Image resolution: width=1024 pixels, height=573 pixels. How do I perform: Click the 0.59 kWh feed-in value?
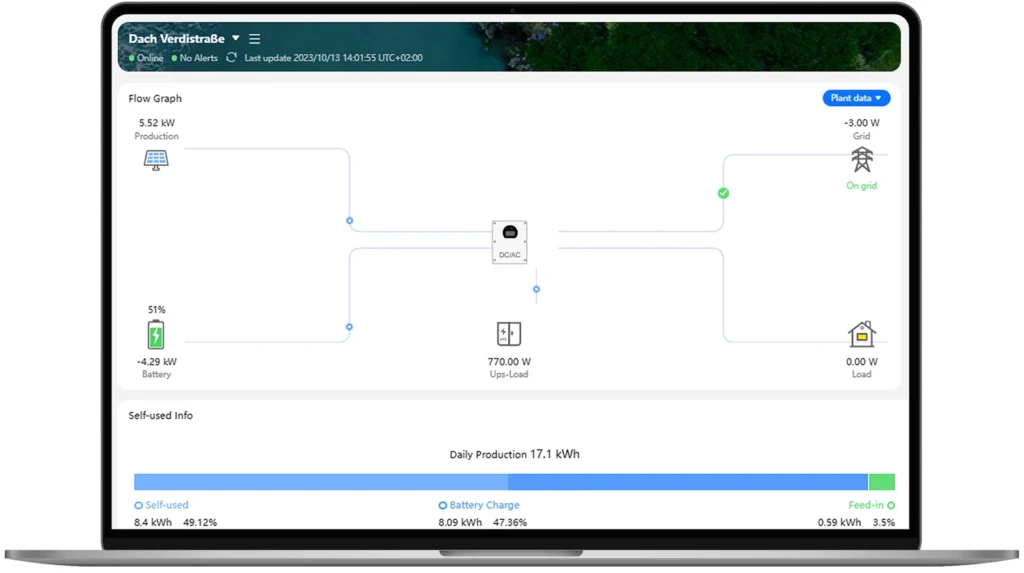[839, 523]
